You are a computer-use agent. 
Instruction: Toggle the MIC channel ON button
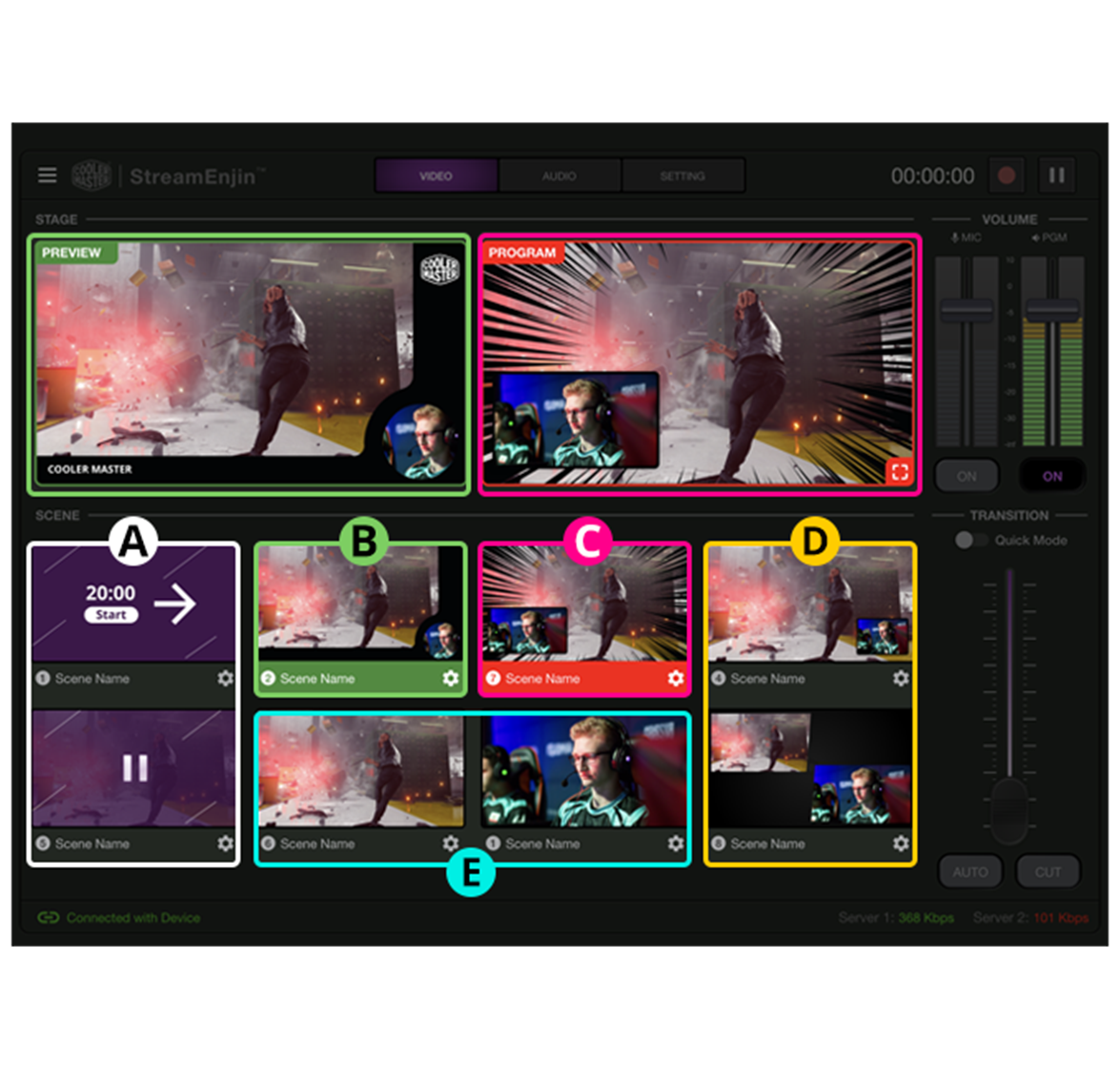tap(967, 476)
